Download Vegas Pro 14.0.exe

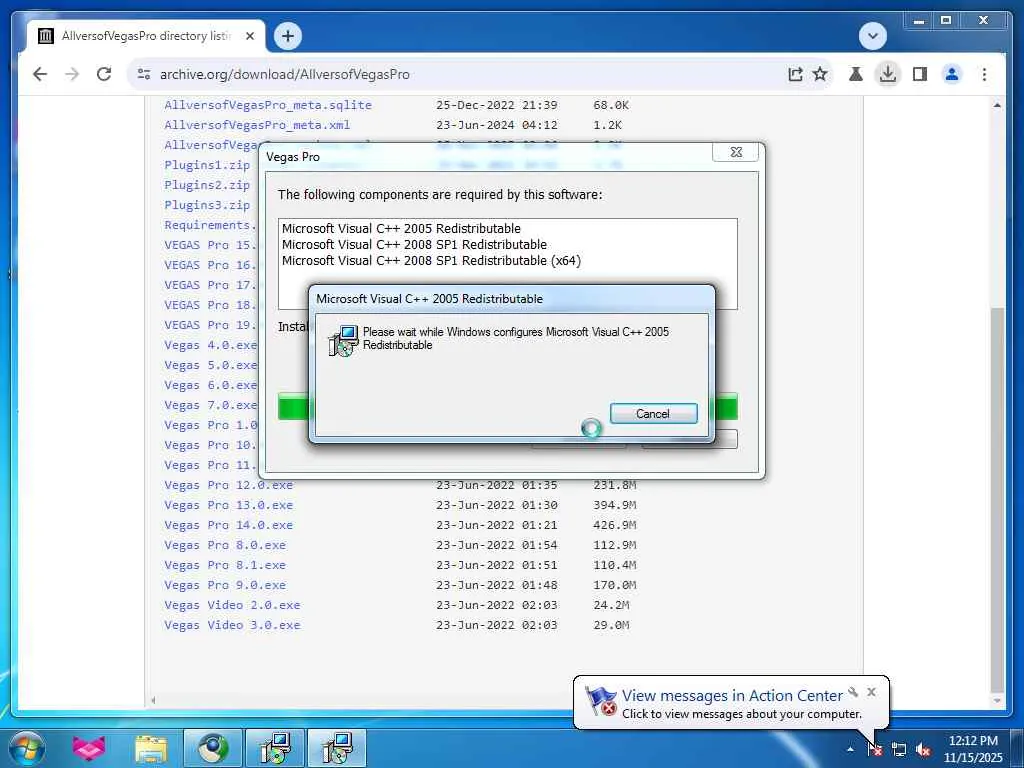[x=229, y=525]
